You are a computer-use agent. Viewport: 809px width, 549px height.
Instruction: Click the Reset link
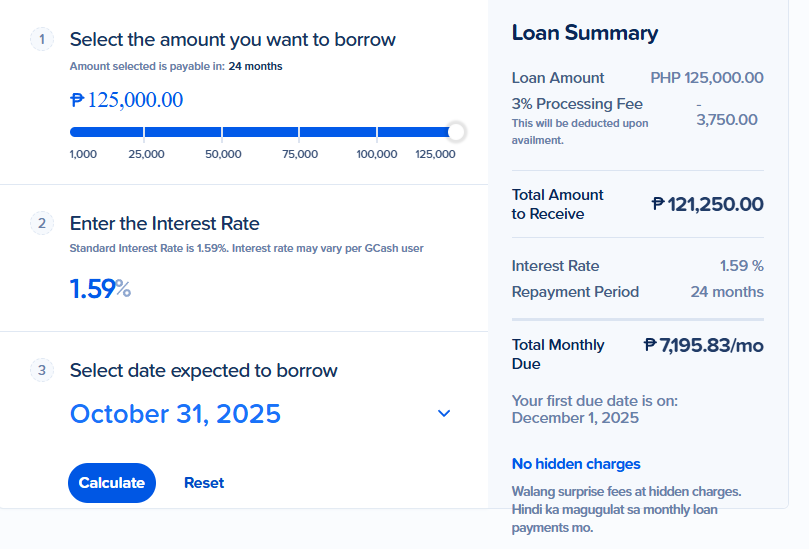204,482
